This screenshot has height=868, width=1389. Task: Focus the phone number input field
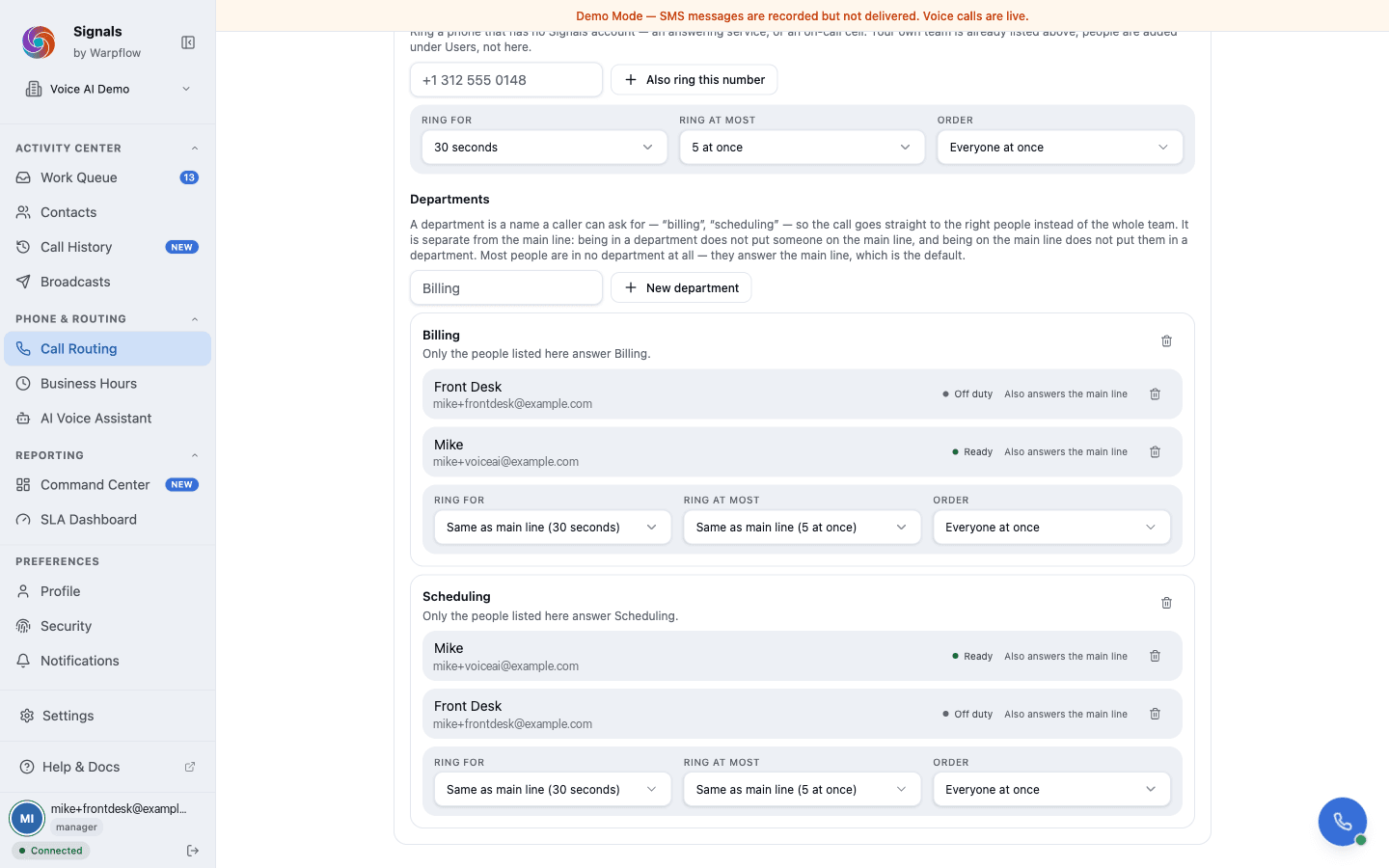pos(506,80)
